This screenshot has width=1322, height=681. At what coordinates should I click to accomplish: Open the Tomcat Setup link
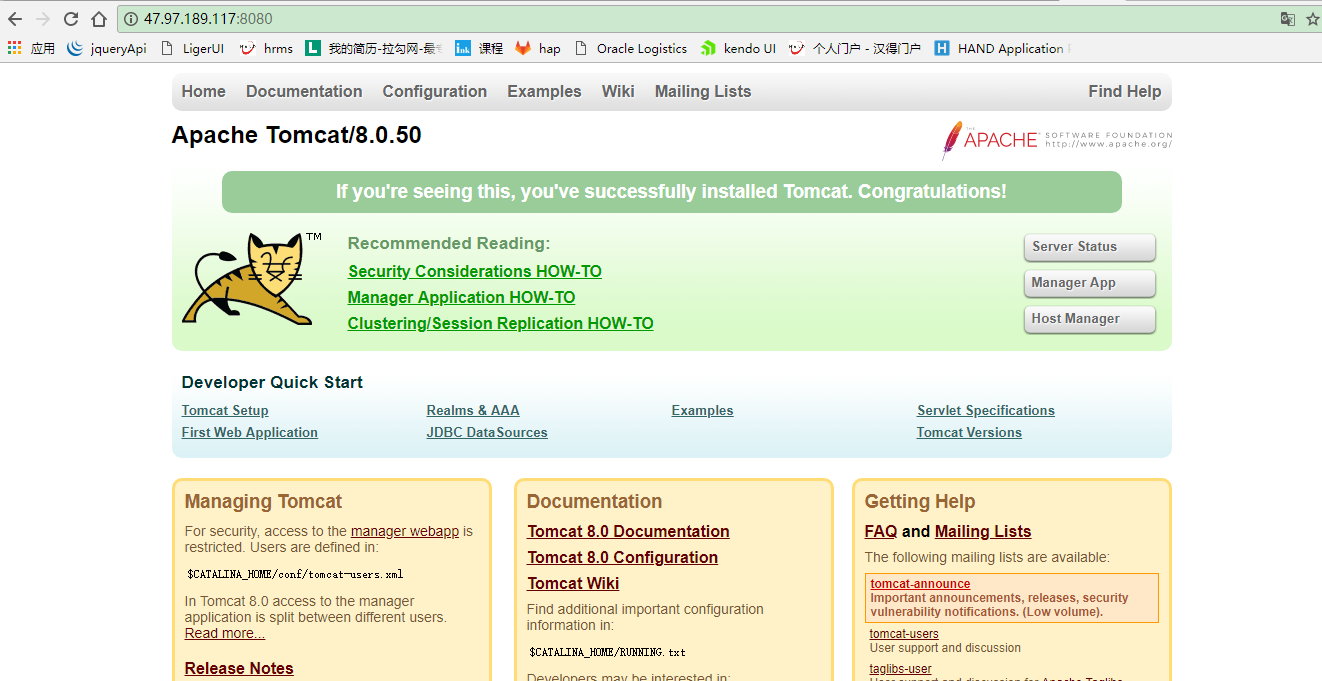[225, 410]
